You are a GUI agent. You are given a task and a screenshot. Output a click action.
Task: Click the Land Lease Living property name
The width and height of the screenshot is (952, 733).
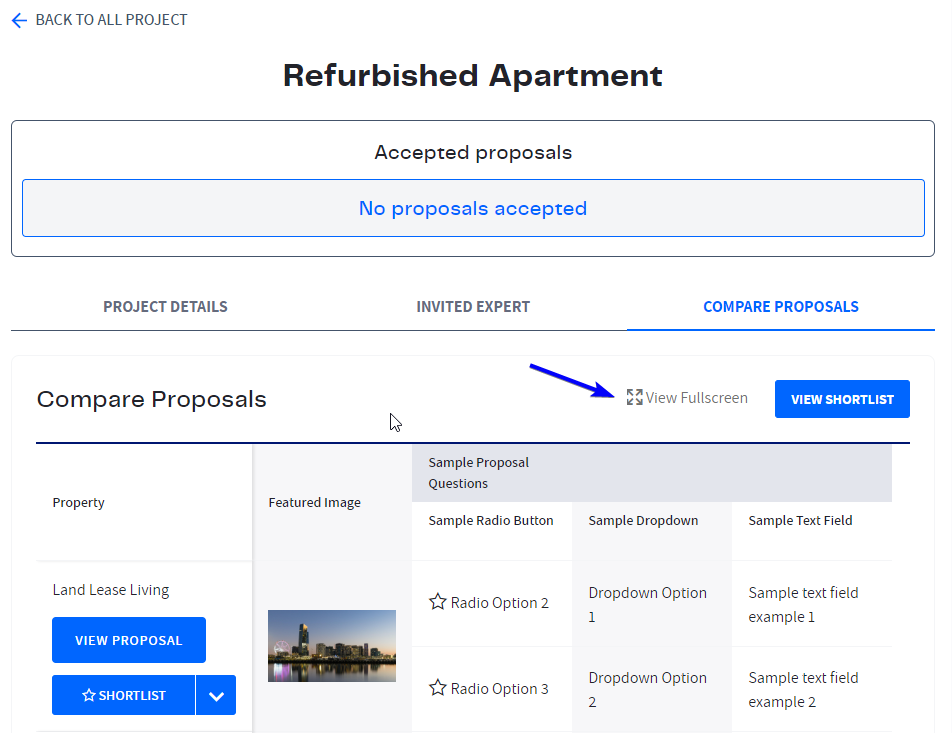pos(110,590)
